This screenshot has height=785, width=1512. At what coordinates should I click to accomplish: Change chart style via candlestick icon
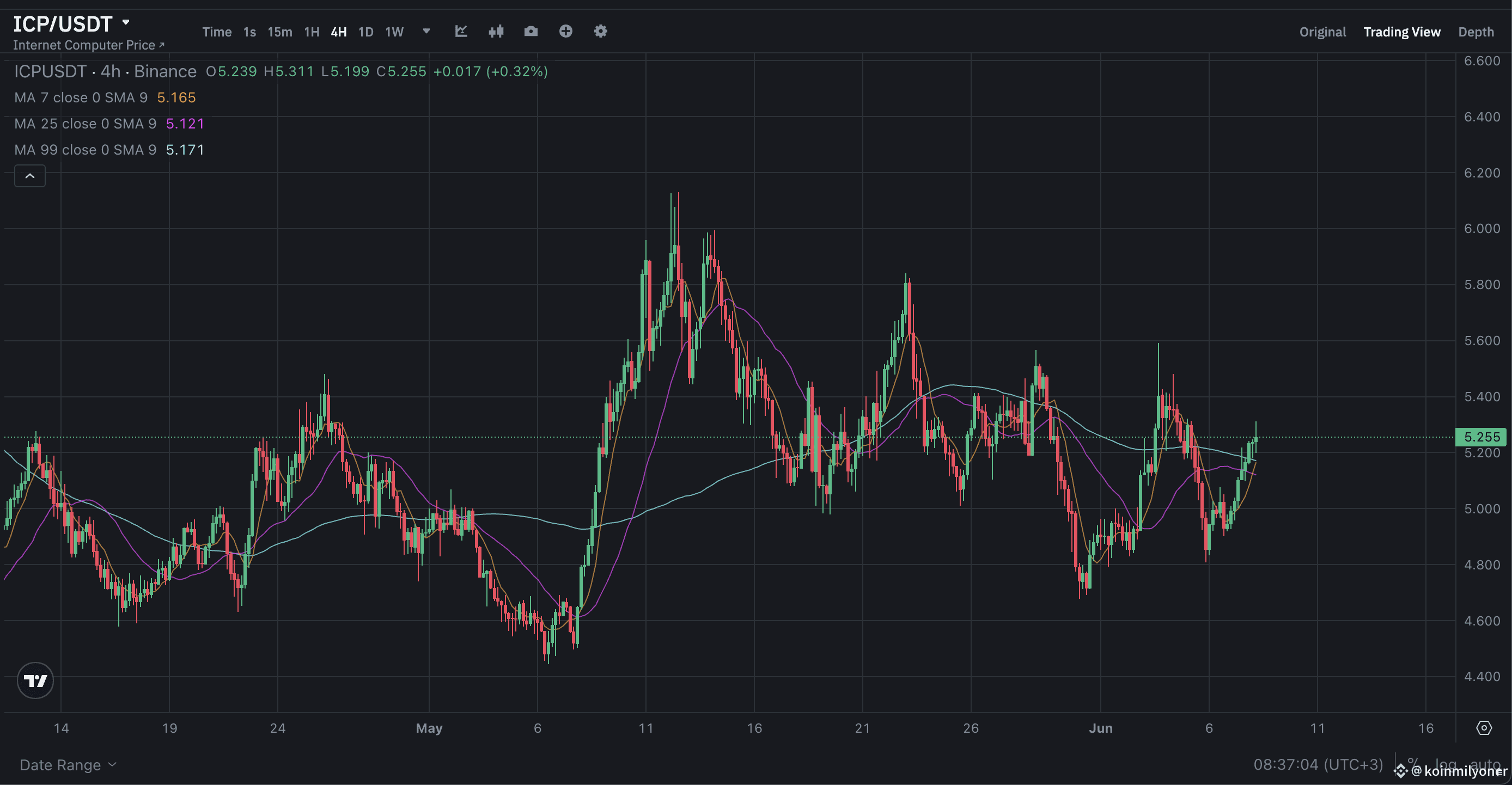(x=496, y=32)
